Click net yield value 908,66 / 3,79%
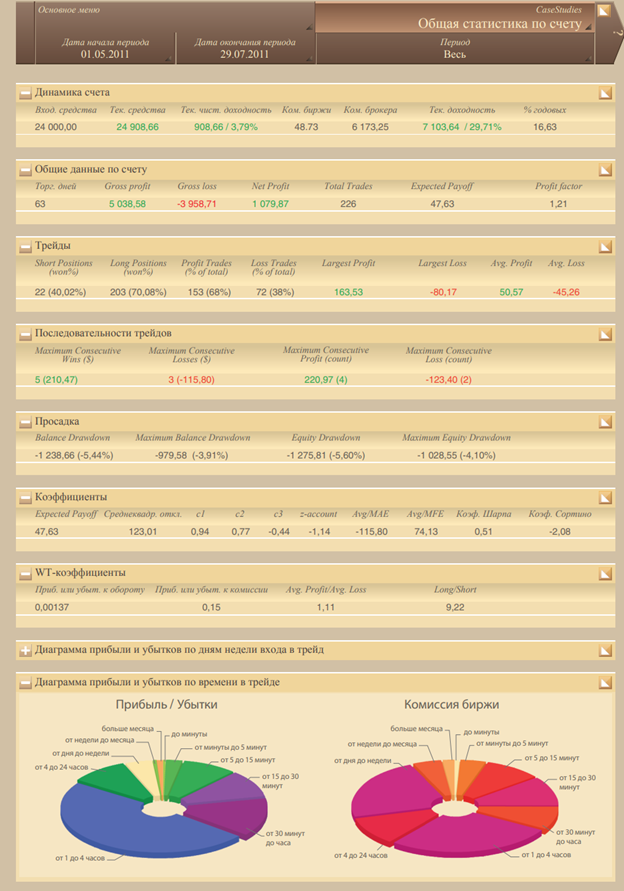The image size is (624, 891). tap(226, 127)
